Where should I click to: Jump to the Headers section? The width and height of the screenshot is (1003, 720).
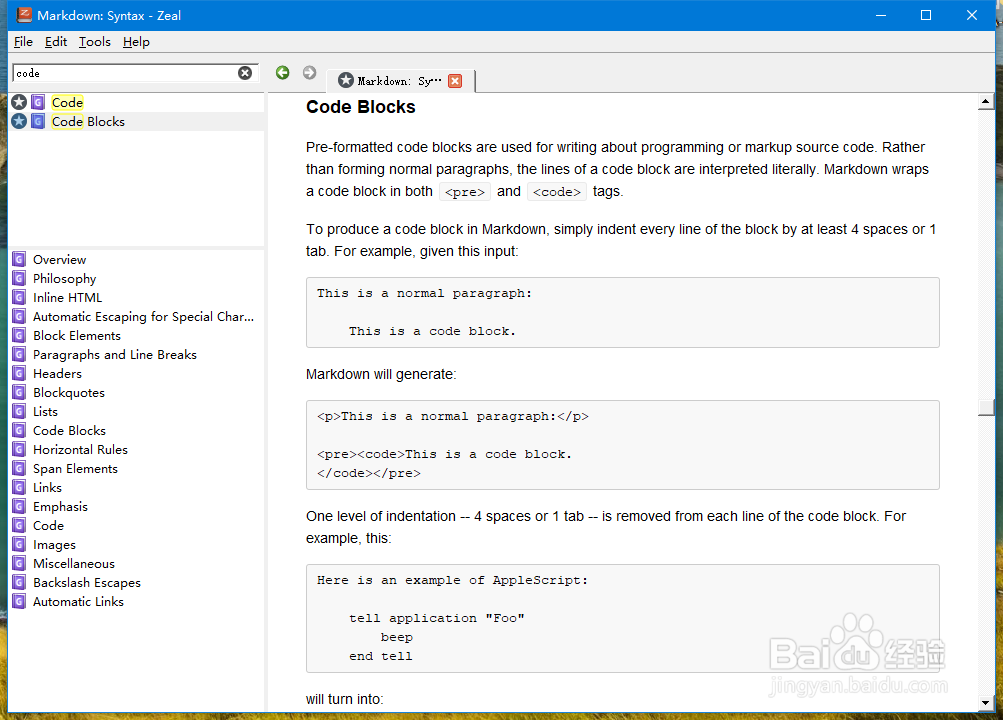click(58, 373)
